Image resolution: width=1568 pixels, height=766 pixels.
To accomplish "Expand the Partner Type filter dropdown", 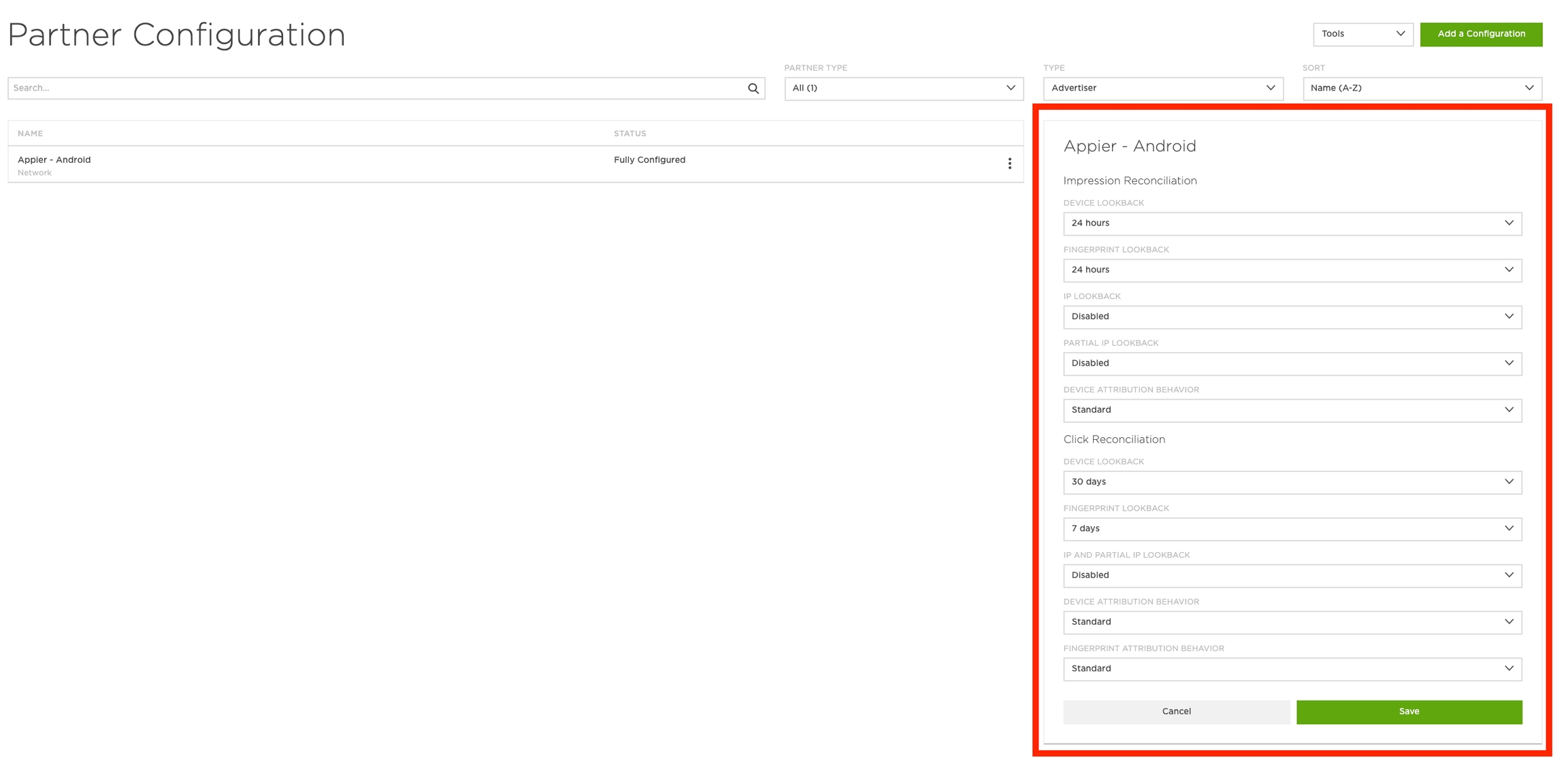I will (x=903, y=89).
